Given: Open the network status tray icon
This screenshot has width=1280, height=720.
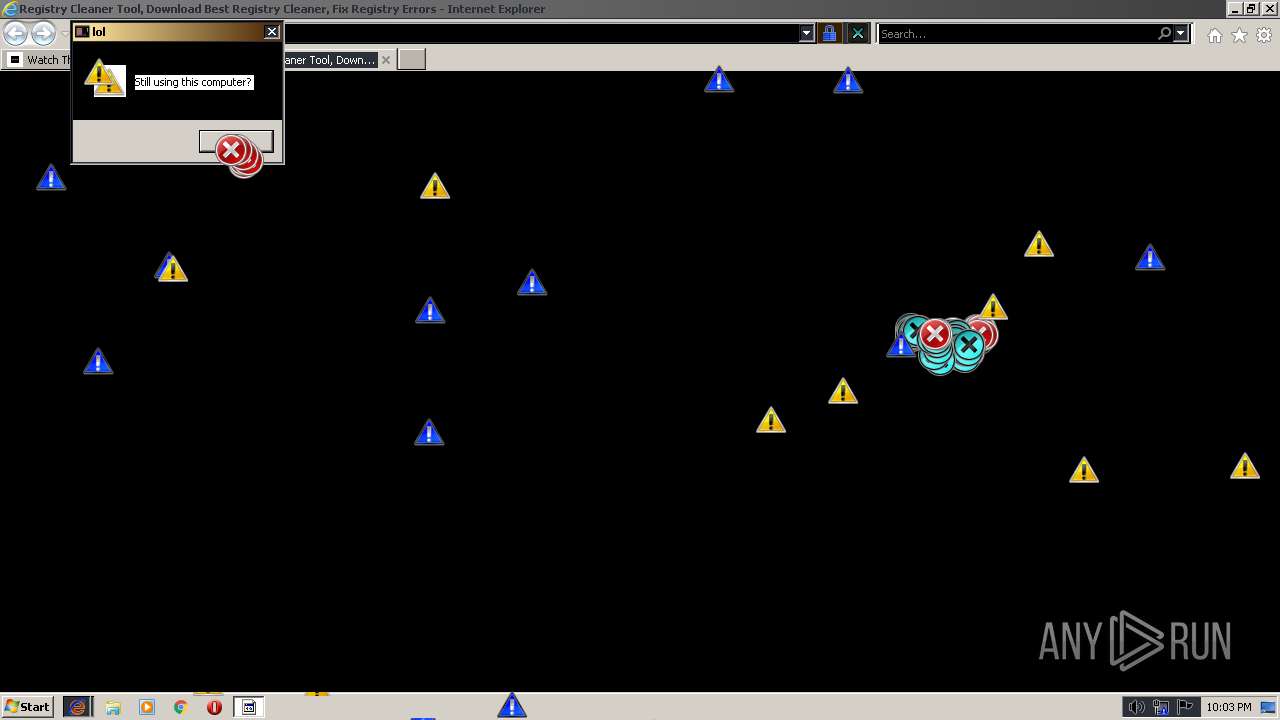Looking at the screenshot, I should pyautogui.click(x=1161, y=707).
